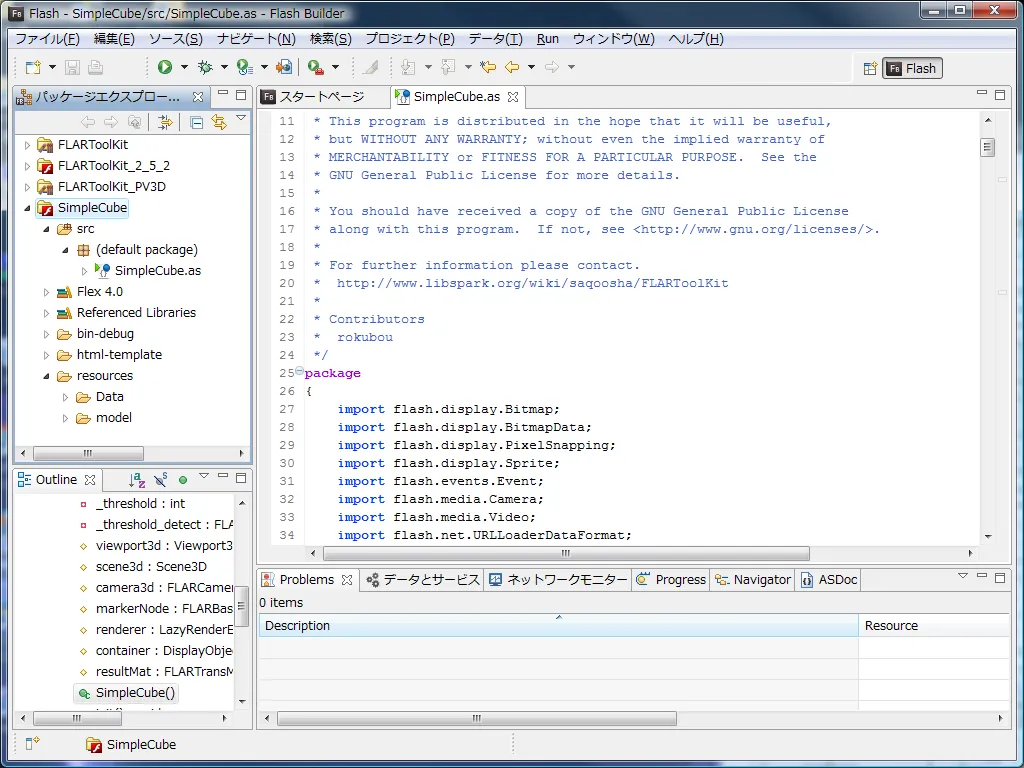This screenshot has width=1024, height=768.
Task: Toggle green circle filter in Outline toolbar
Action: [x=183, y=480]
